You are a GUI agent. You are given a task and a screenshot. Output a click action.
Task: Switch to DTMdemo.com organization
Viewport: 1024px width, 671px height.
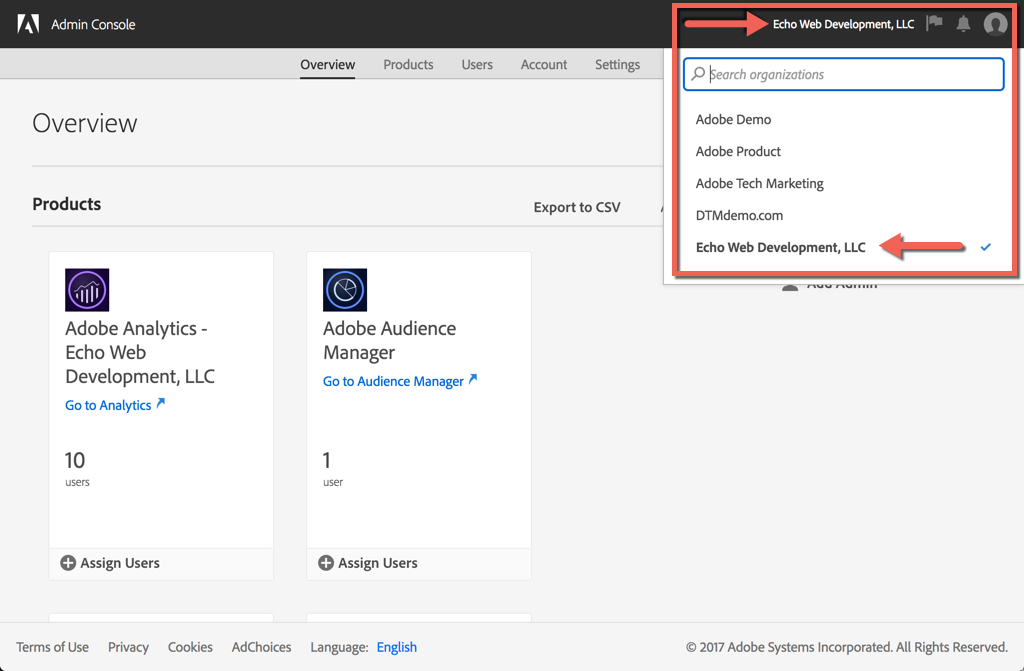739,215
